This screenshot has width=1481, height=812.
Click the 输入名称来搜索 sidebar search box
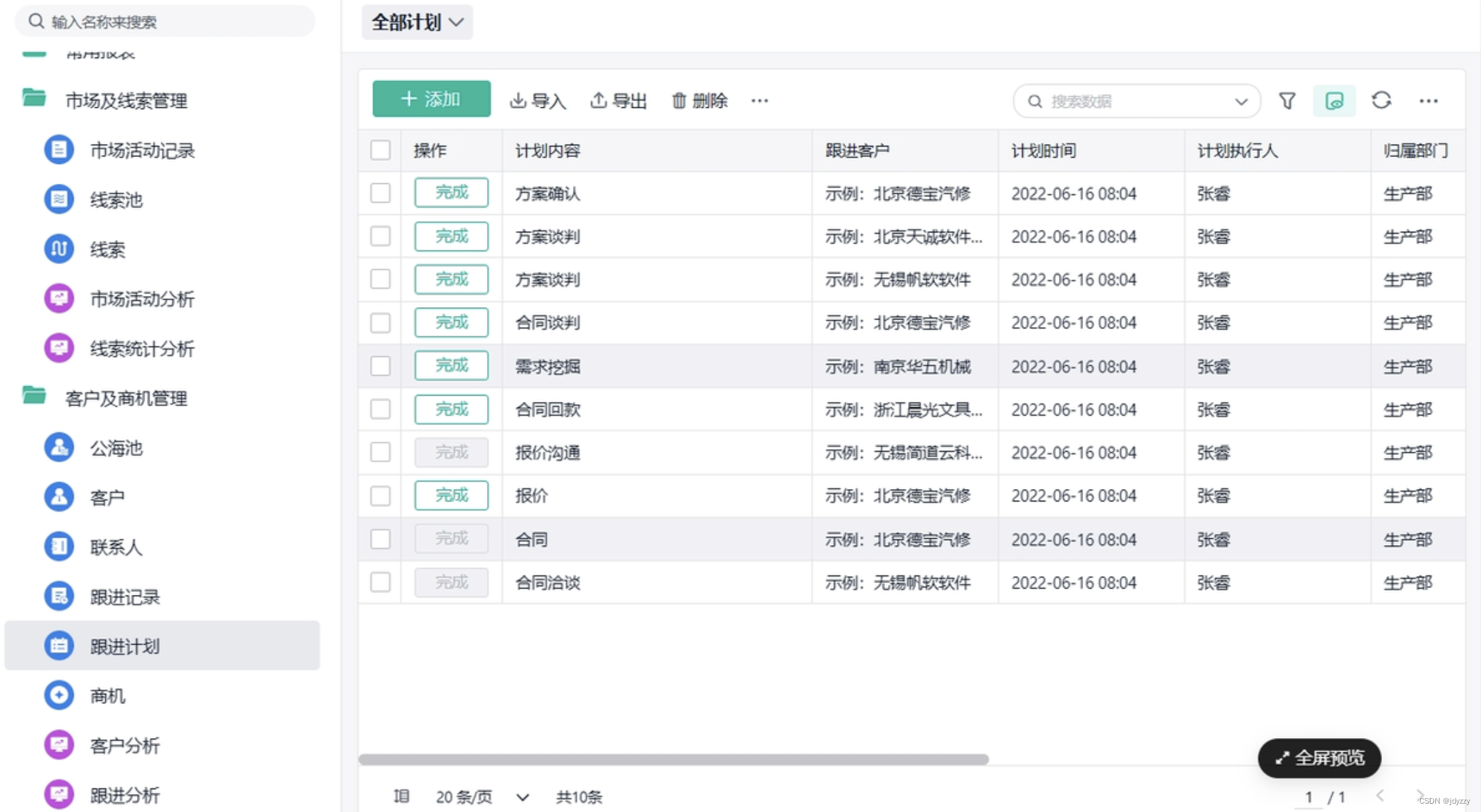click(166, 22)
